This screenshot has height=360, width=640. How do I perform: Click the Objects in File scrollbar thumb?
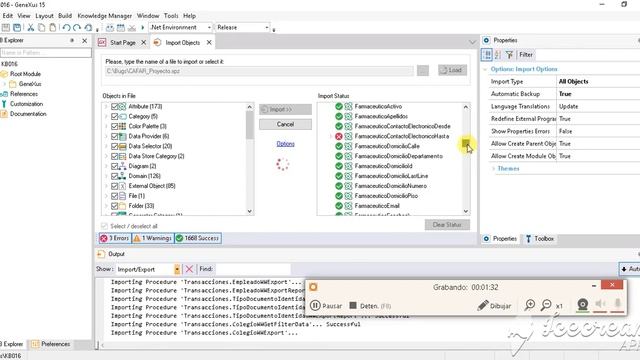249,125
